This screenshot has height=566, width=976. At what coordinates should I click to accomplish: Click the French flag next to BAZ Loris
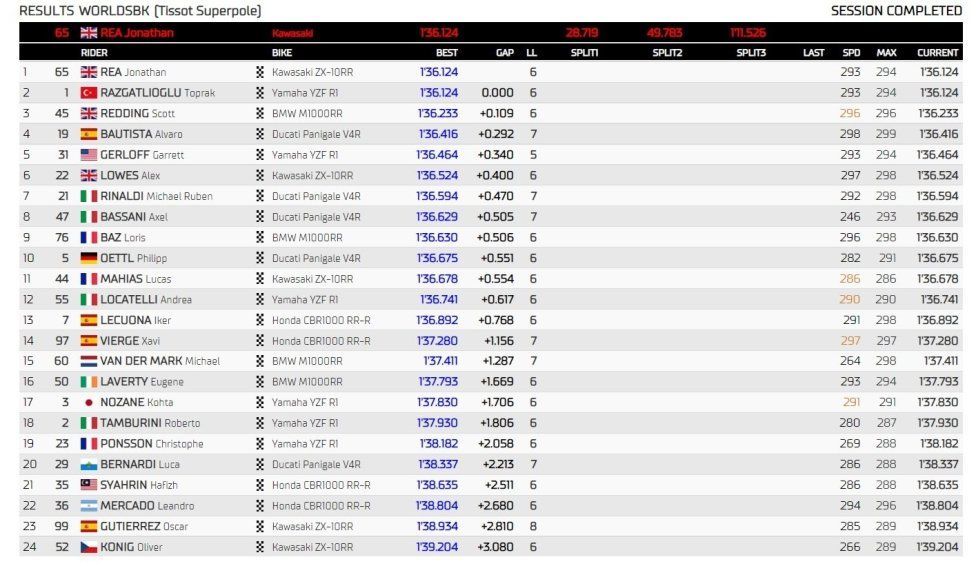point(88,237)
